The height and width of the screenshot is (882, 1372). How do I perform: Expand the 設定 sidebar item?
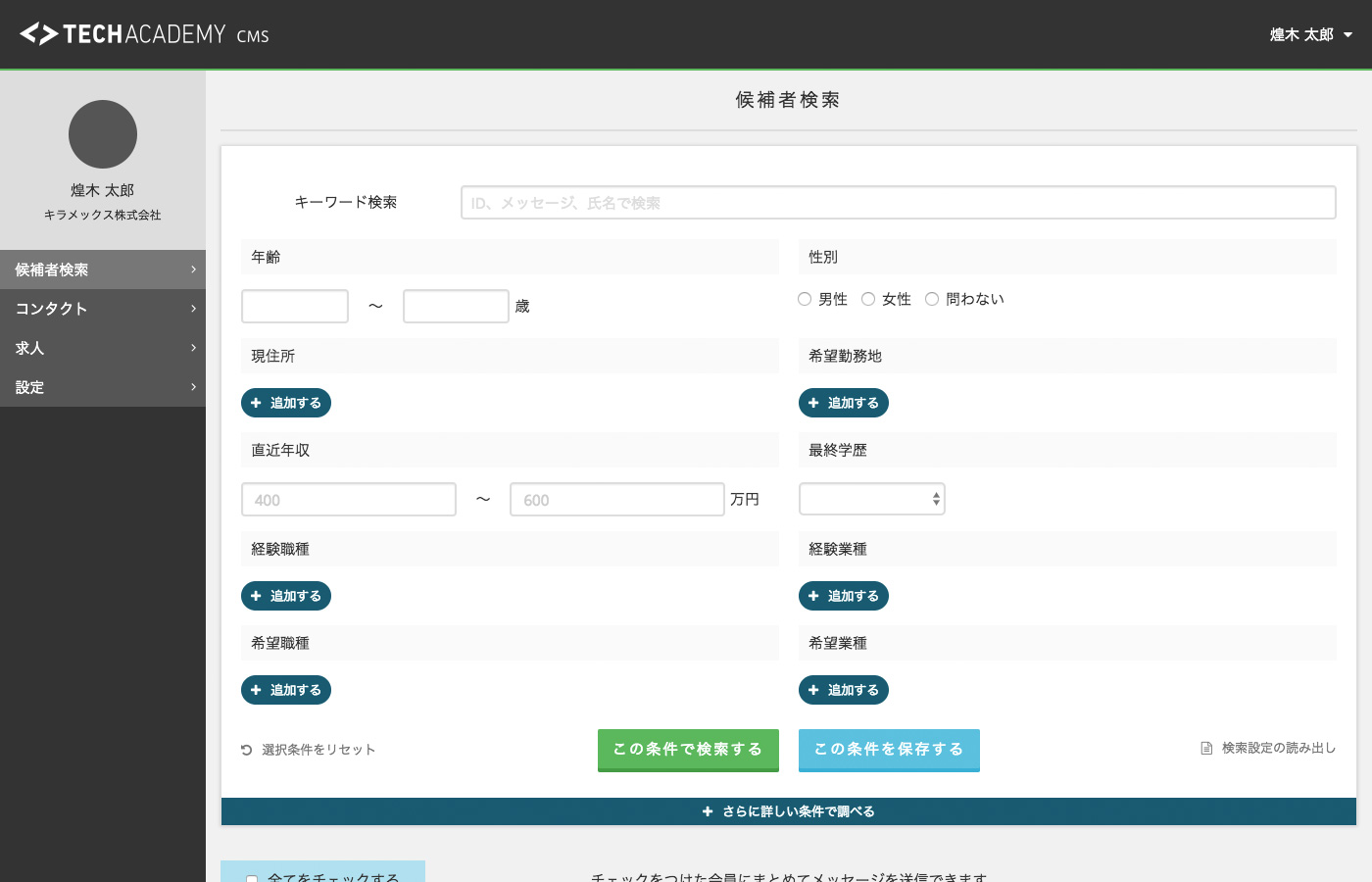click(x=103, y=387)
